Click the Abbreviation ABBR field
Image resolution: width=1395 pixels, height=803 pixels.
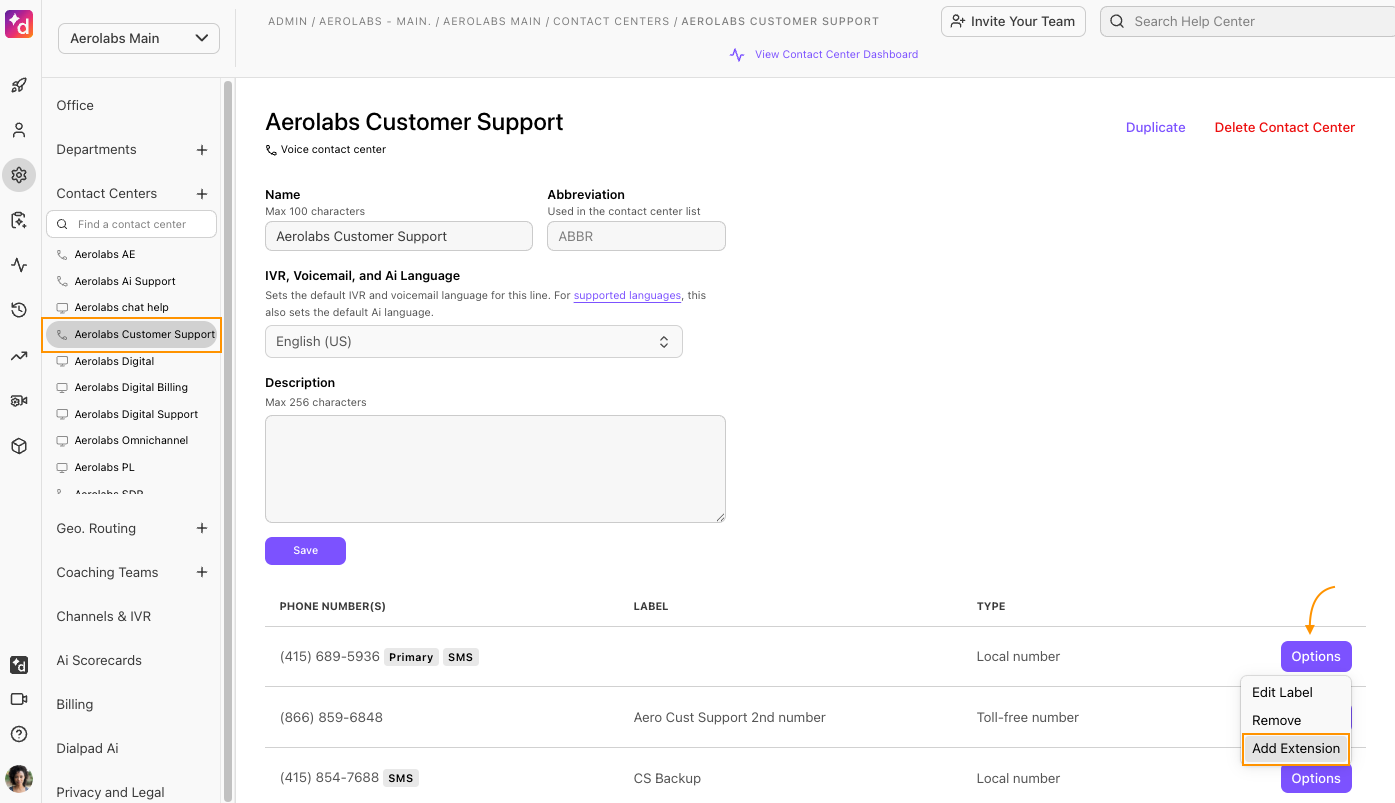pyautogui.click(x=636, y=237)
